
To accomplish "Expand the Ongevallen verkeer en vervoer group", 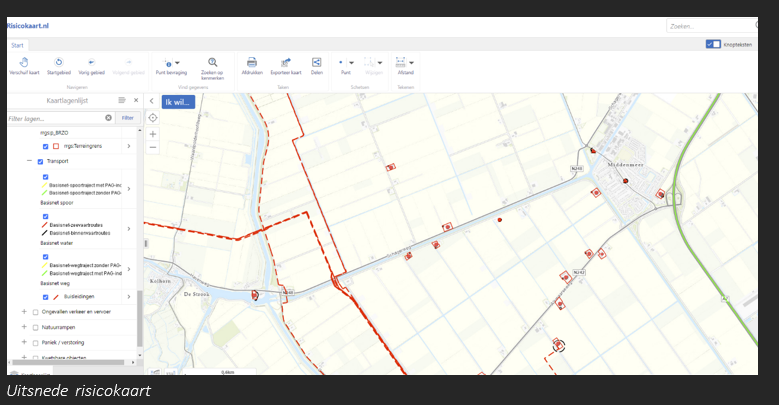I will (x=24, y=312).
